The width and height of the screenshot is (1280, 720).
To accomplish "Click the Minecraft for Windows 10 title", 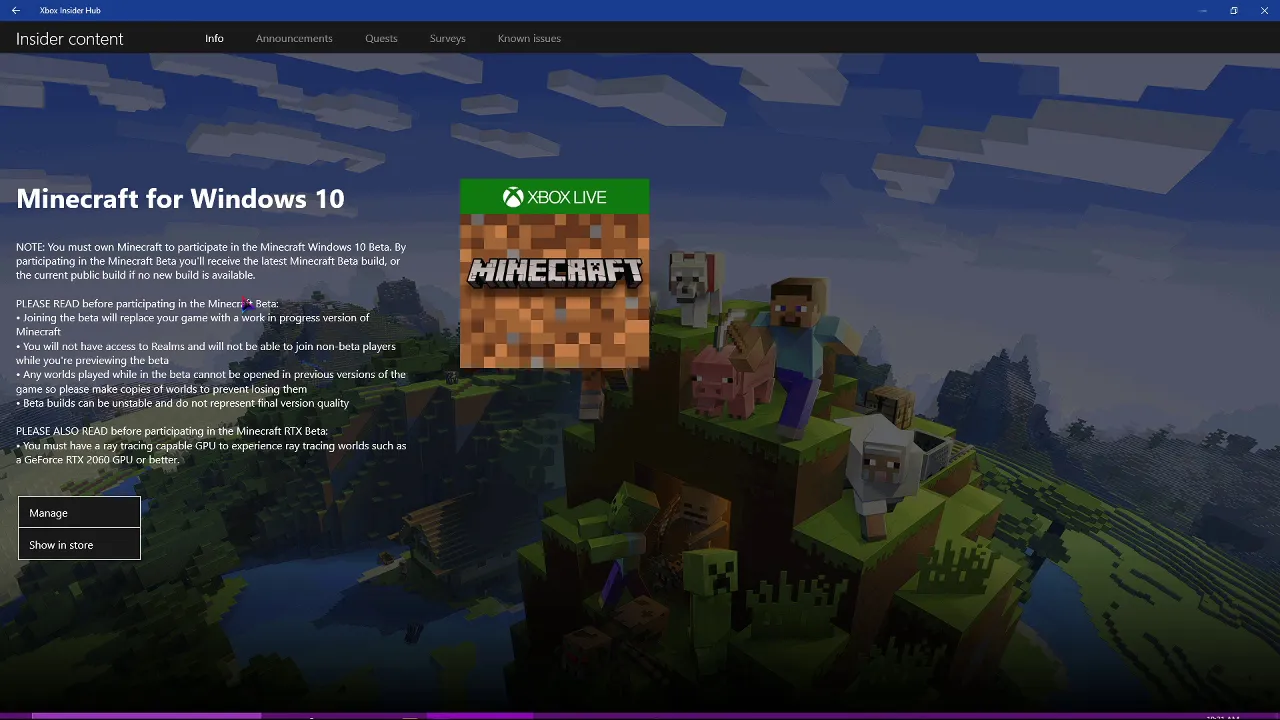I will click(x=180, y=198).
